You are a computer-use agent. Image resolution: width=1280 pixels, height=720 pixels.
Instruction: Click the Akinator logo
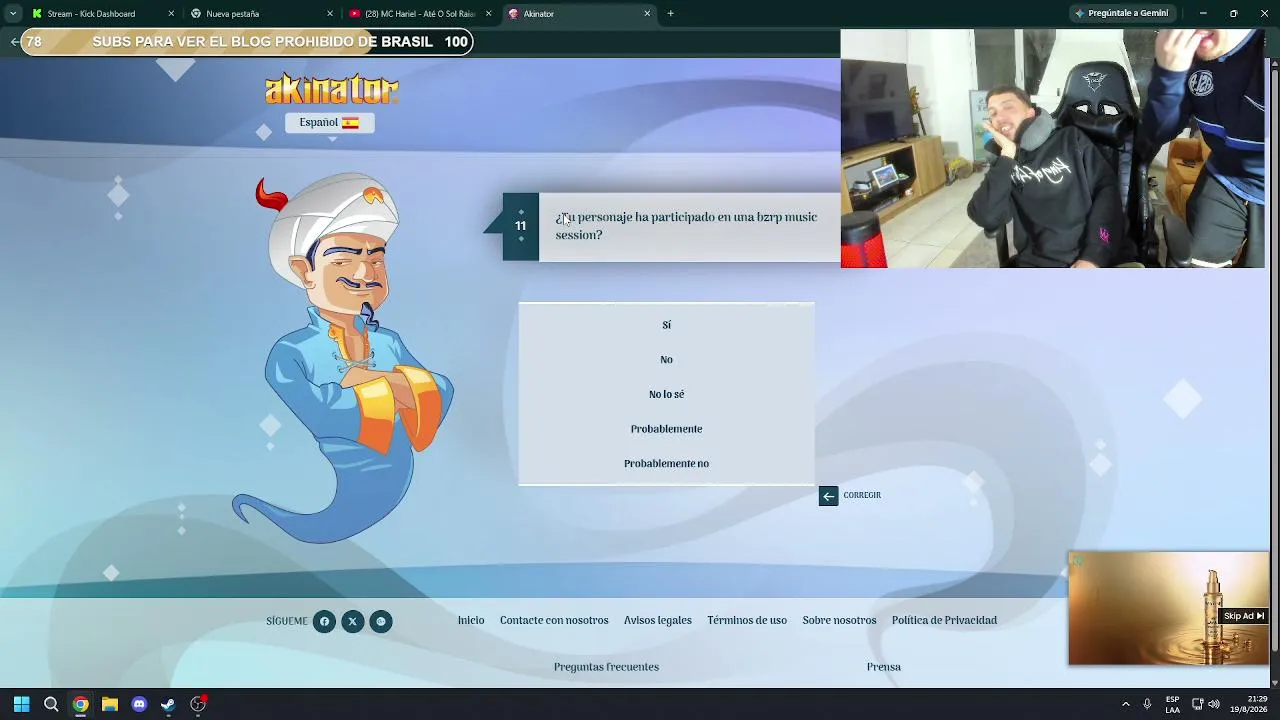tap(332, 89)
